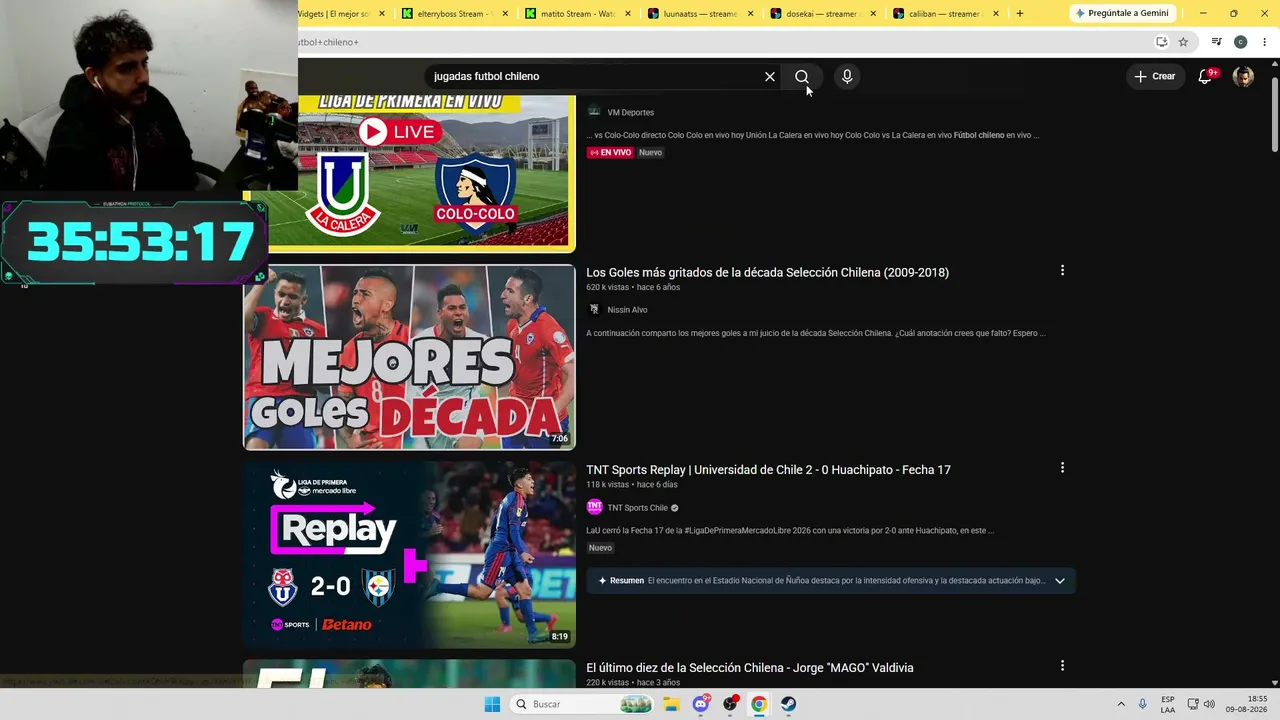Open YouTube notifications bell
This screenshot has height=720, width=1280.
point(1206,77)
